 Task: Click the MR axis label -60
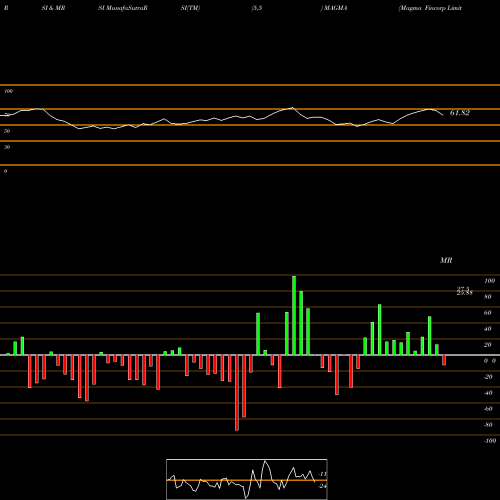tap(488, 409)
